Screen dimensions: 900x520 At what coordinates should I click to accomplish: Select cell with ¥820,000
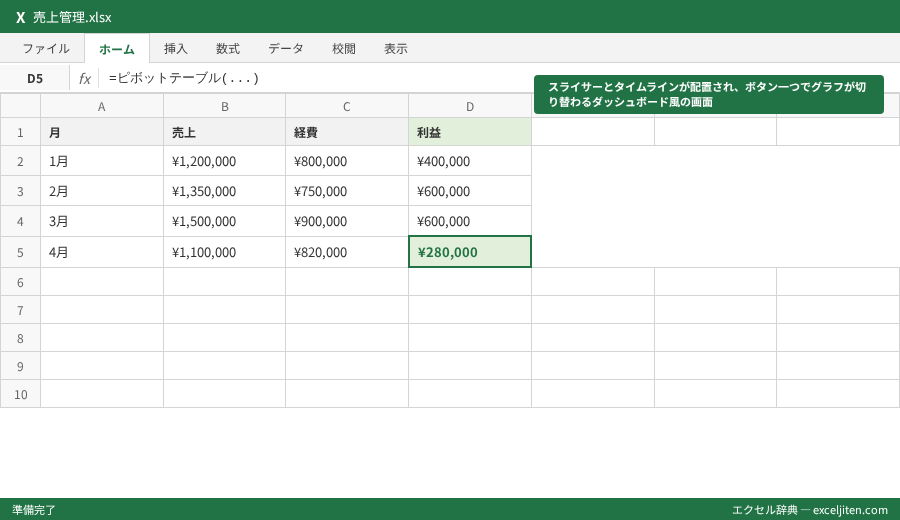[347, 252]
